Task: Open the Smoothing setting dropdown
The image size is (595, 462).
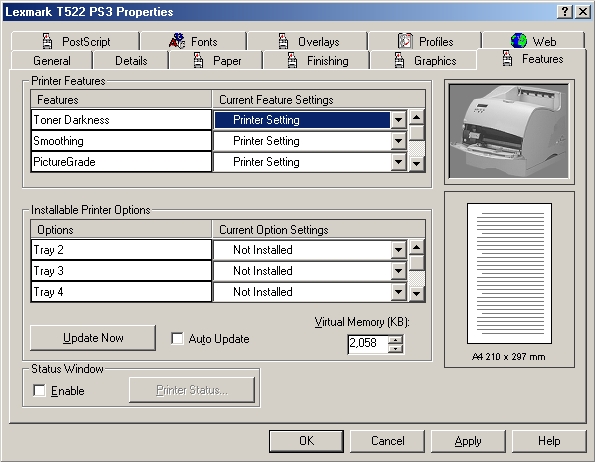Action: (398, 141)
